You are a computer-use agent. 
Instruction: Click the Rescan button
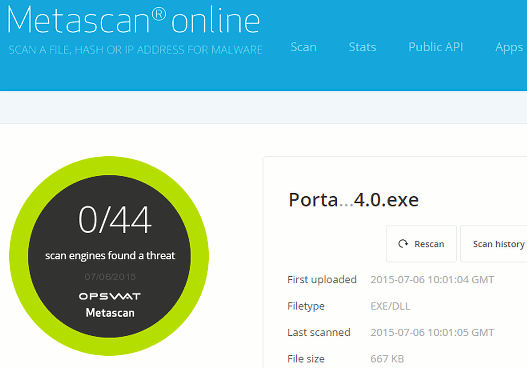coord(421,244)
